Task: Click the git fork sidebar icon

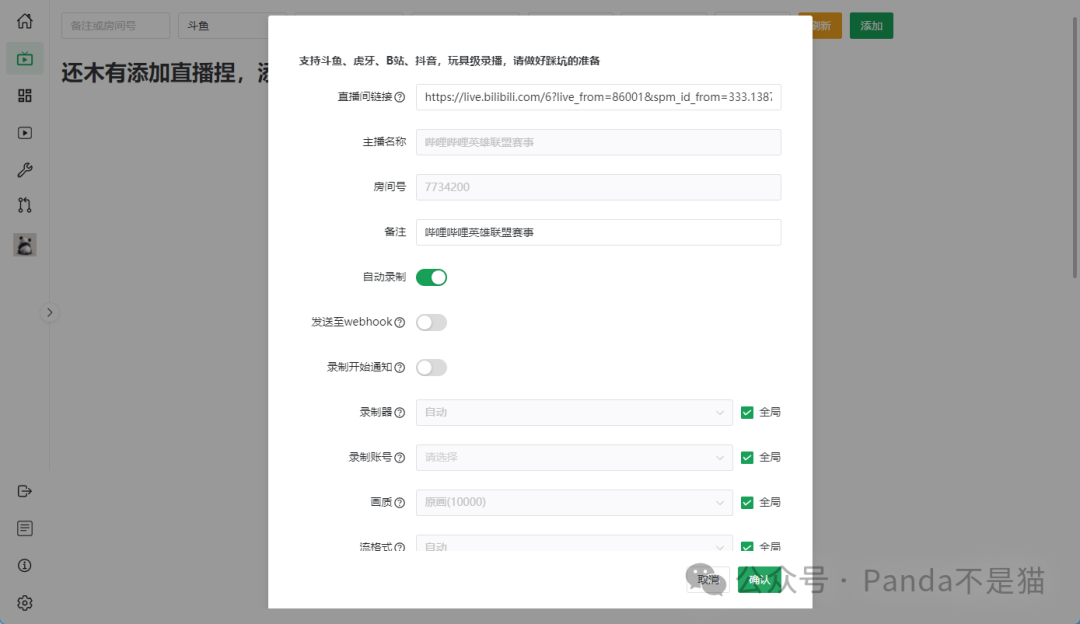Action: pos(25,207)
